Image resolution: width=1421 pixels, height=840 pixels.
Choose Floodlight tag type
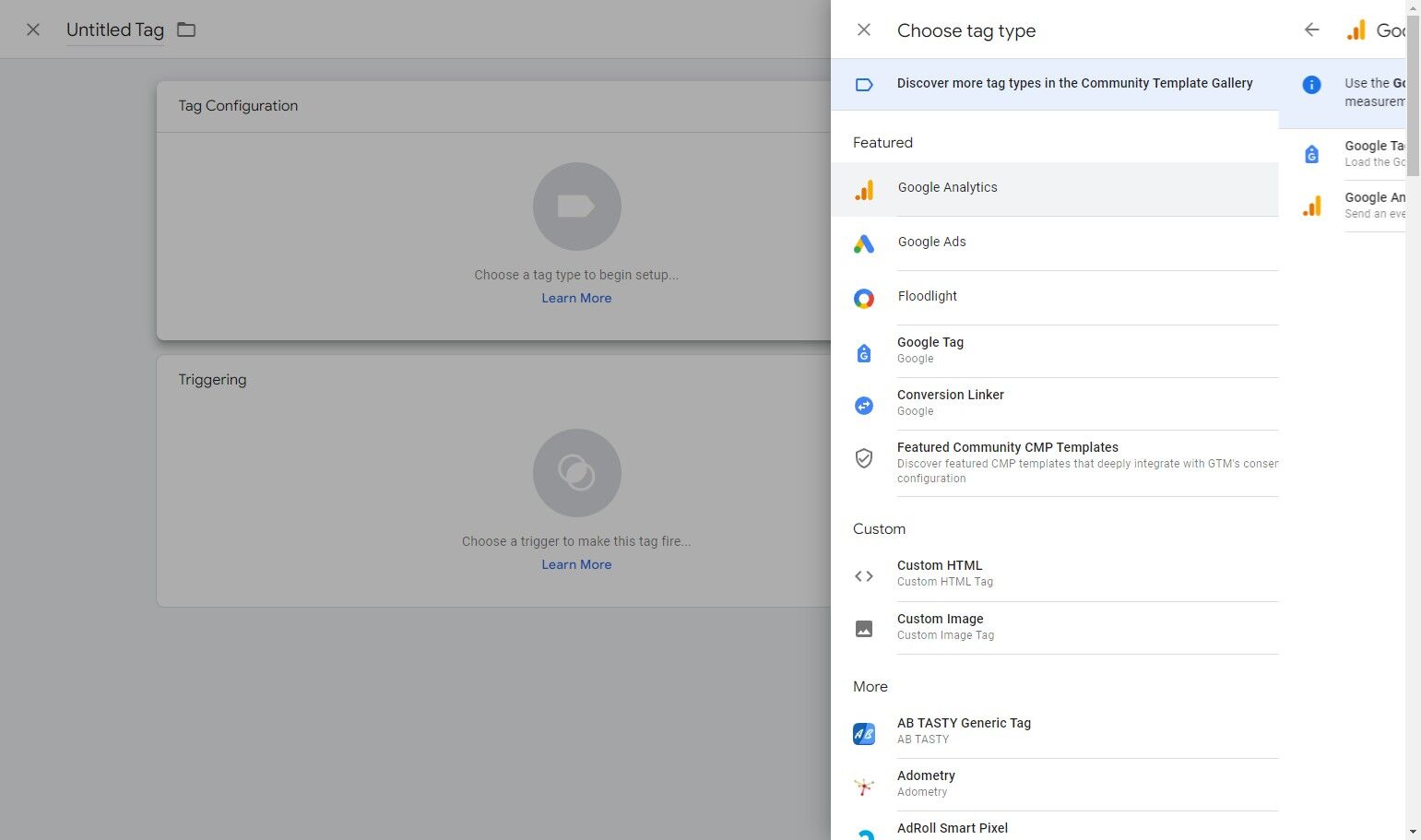(1055, 298)
